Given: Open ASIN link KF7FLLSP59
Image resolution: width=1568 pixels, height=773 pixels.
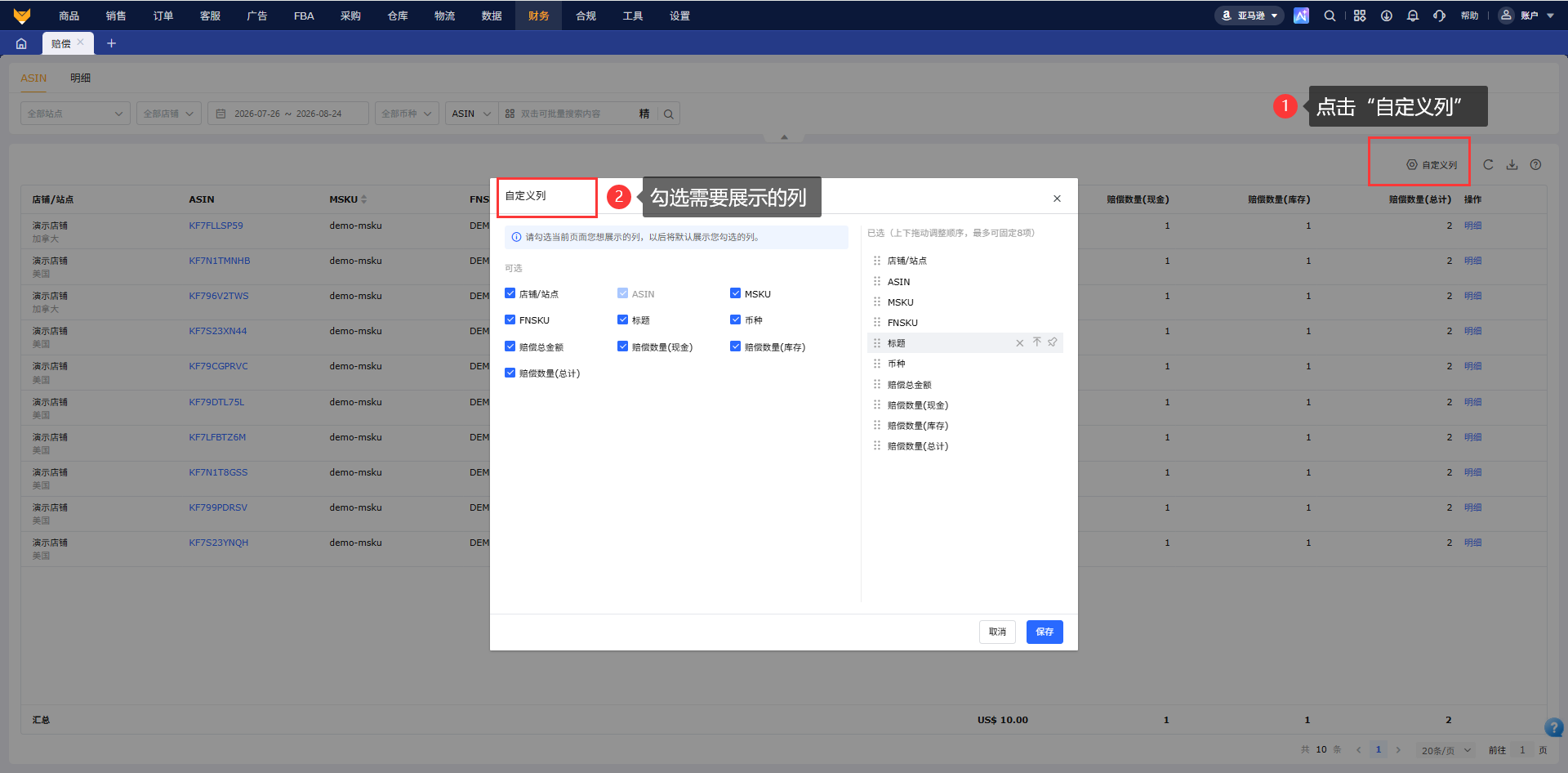Looking at the screenshot, I should 216,226.
